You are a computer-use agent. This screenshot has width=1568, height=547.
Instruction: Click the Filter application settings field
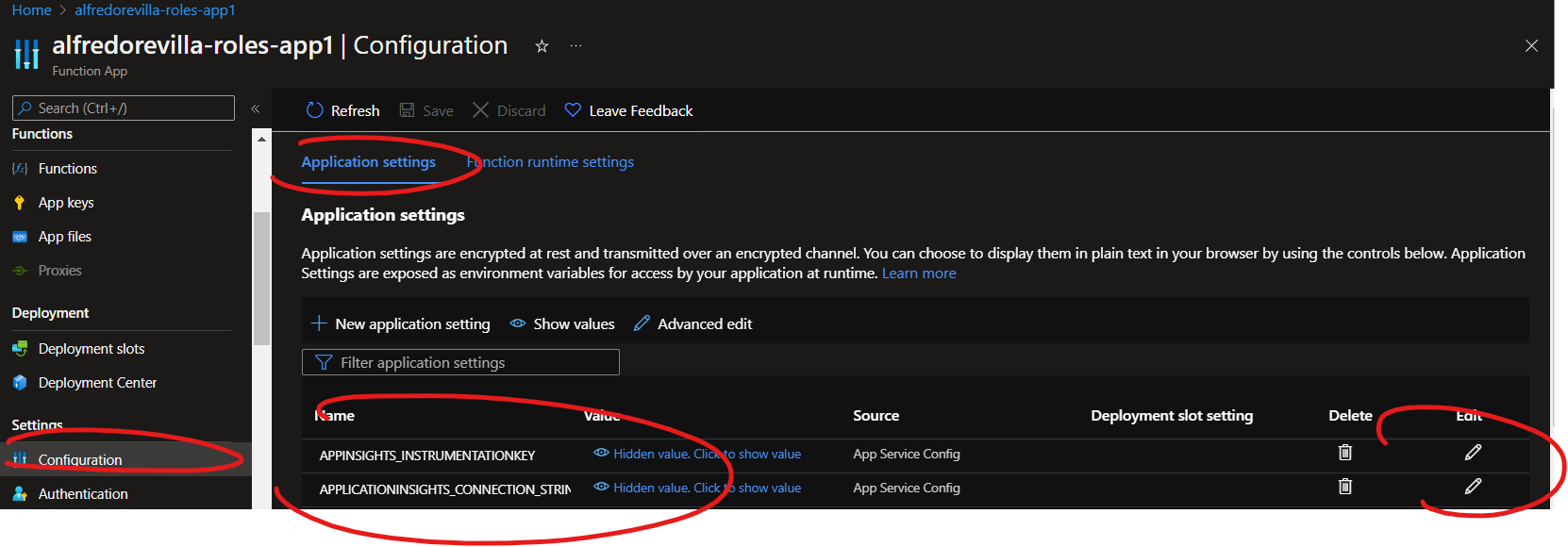(460, 362)
